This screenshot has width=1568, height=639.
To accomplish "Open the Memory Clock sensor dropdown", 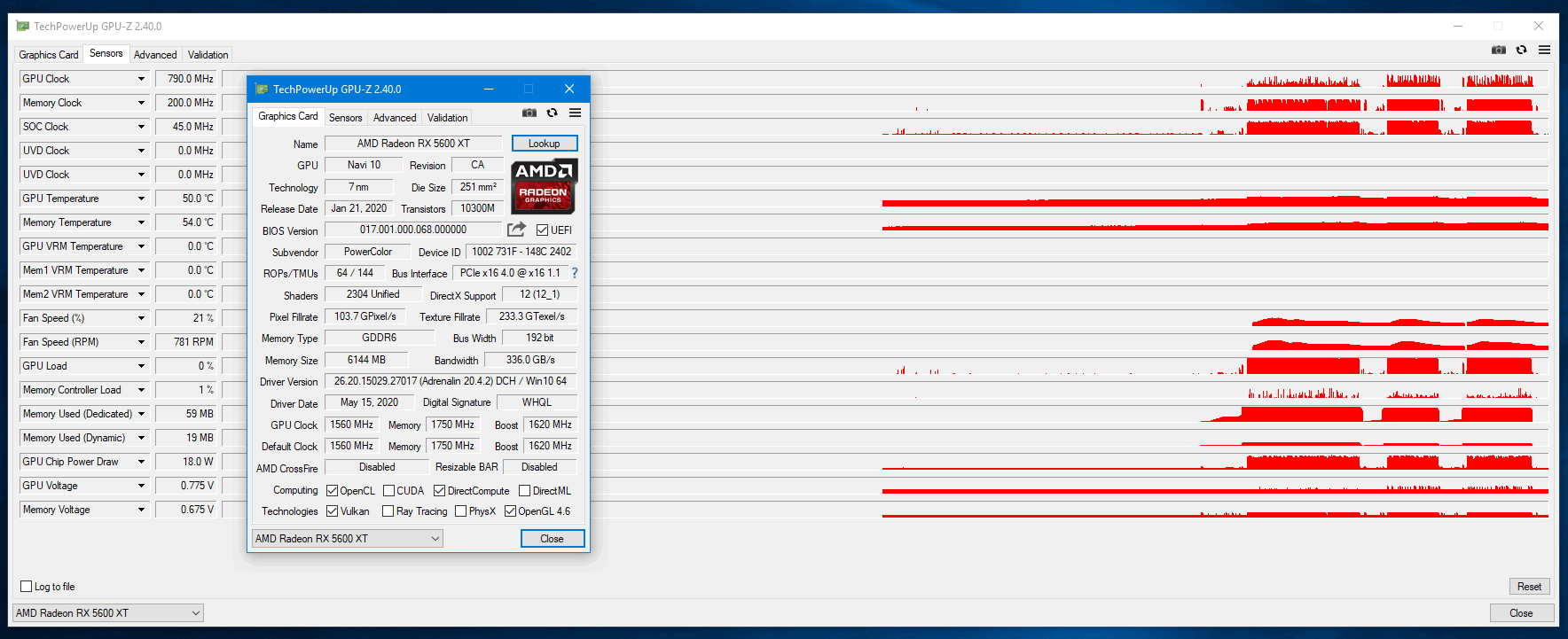I will (141, 103).
